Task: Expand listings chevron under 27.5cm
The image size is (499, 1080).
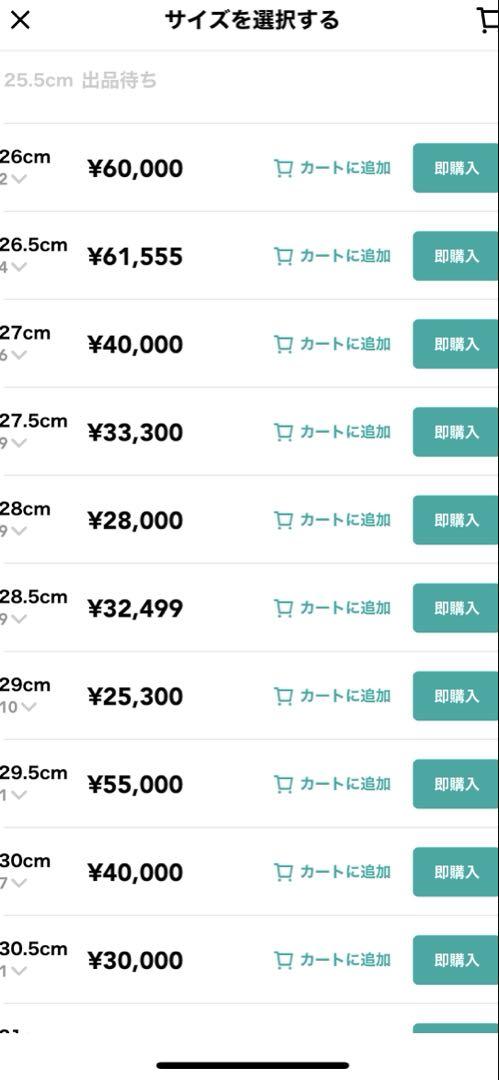Action: tap(19, 443)
